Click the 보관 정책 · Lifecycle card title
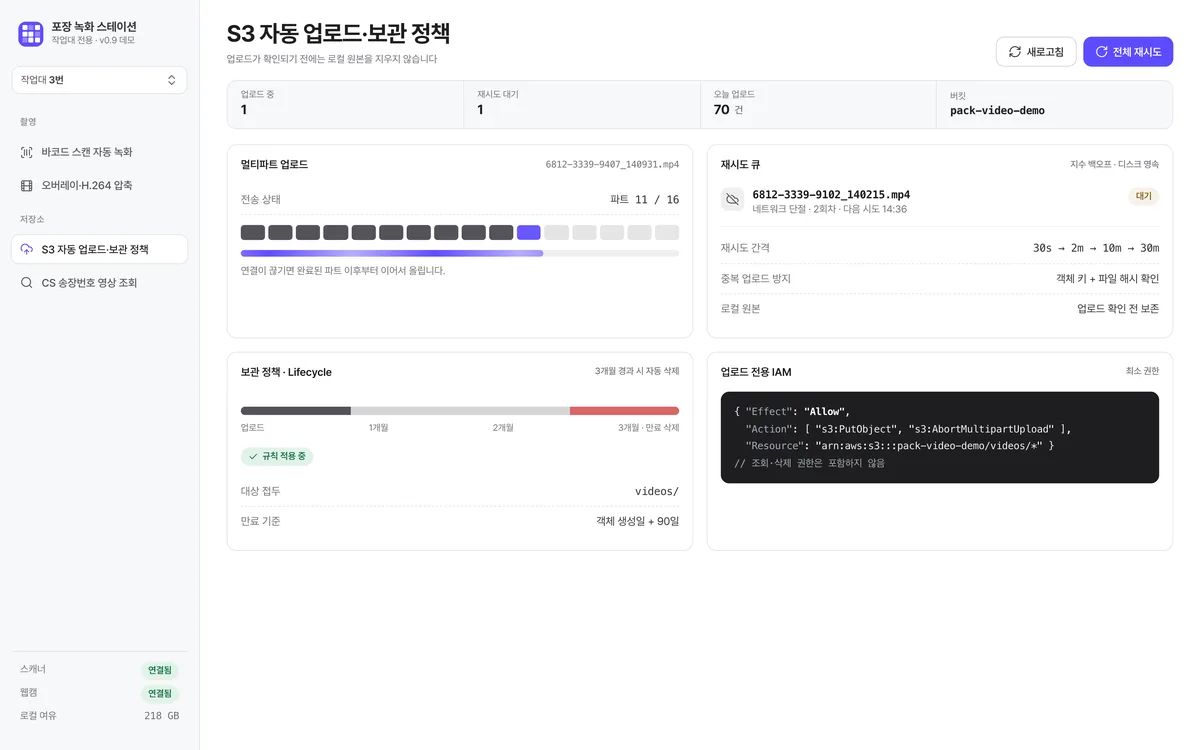1200x750 pixels. pyautogui.click(x=286, y=372)
